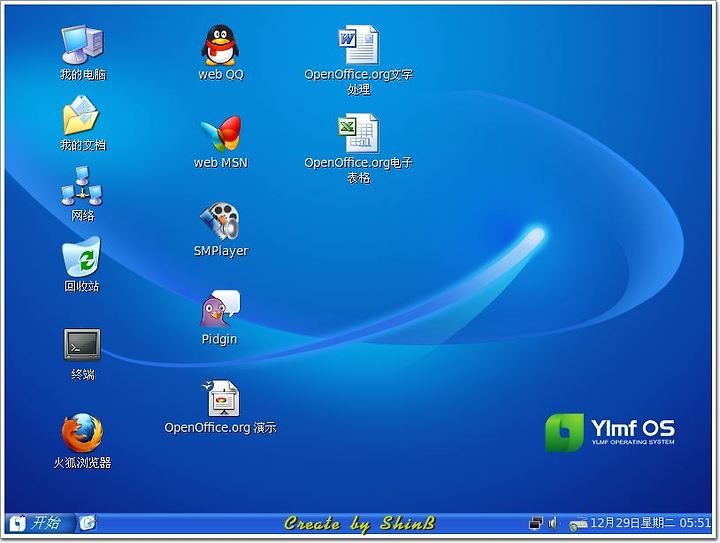Image resolution: width=720 pixels, height=543 pixels.
Task: Click the 开始 start button
Action: pos(39,523)
